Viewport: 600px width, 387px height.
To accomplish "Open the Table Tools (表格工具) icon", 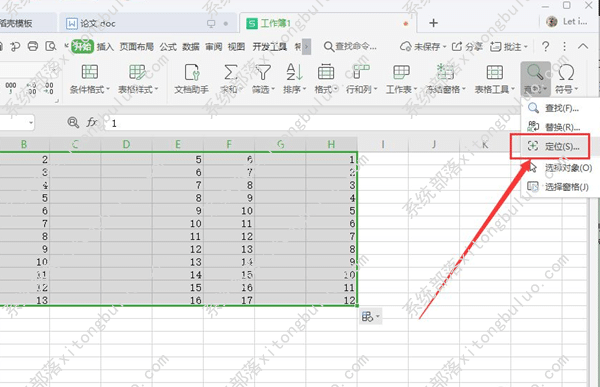I will (494, 72).
